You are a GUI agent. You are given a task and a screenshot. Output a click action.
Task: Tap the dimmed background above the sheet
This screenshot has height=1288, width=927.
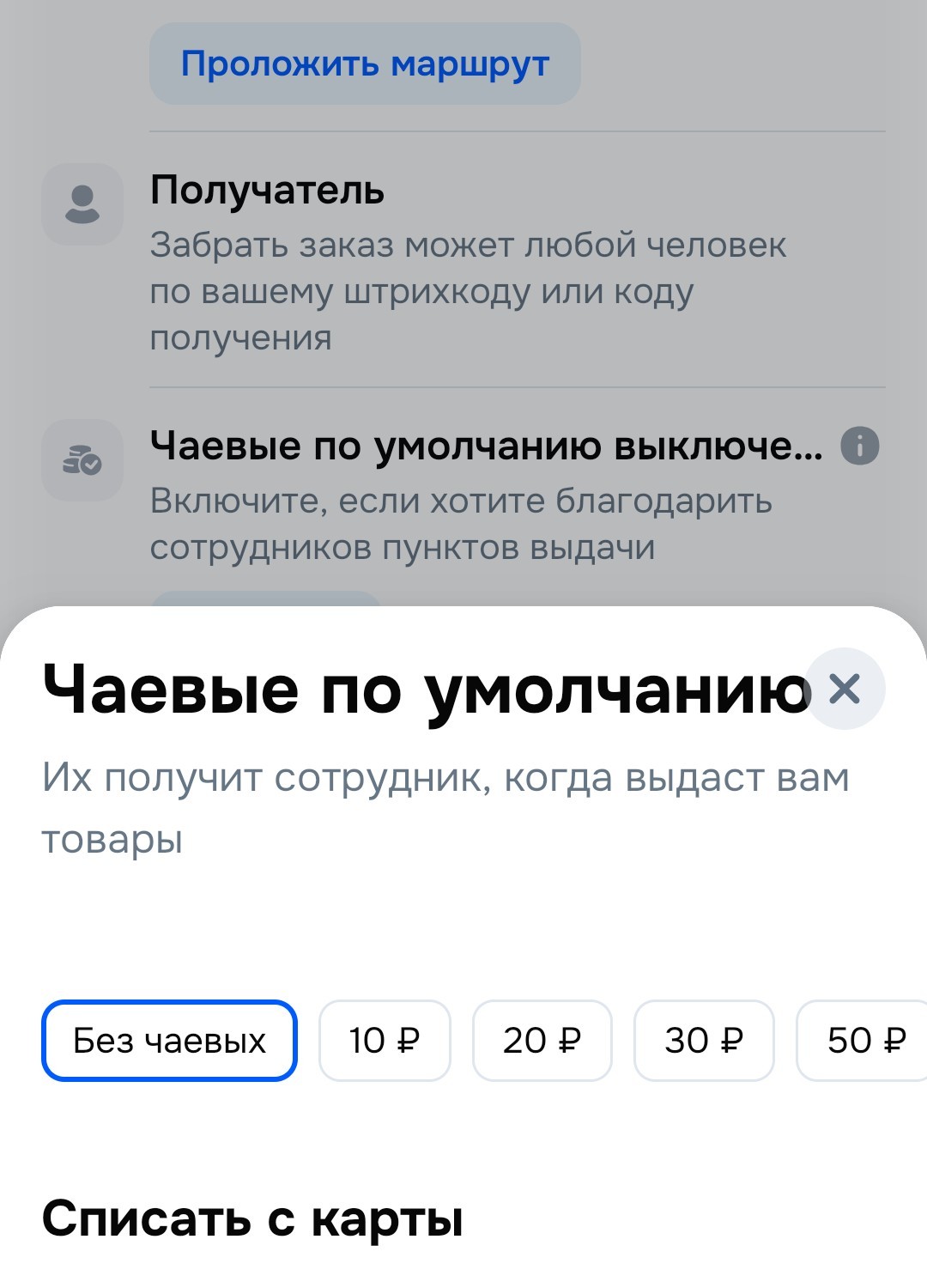point(463,301)
